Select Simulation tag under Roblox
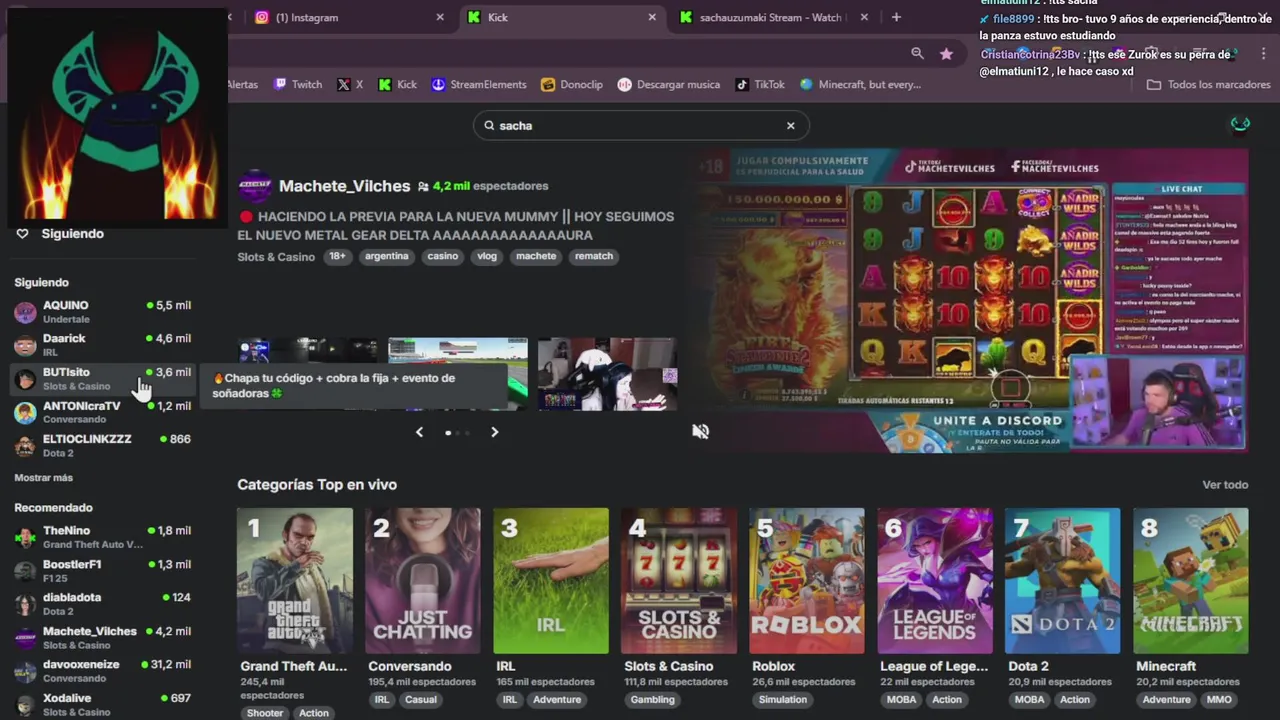This screenshot has width=1280, height=720. point(783,700)
